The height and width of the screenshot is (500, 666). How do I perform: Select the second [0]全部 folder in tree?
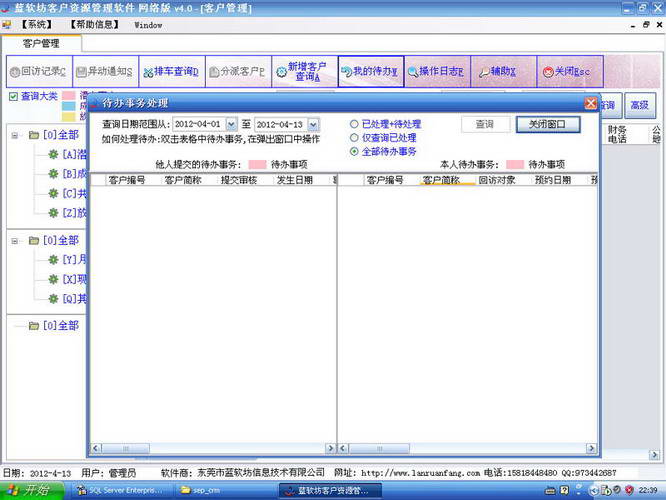tap(54, 240)
